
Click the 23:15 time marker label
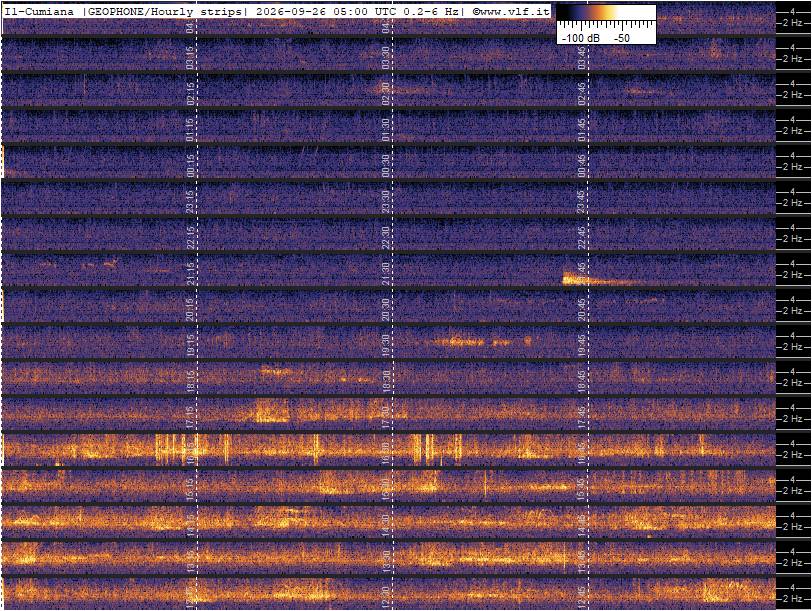click(x=190, y=201)
